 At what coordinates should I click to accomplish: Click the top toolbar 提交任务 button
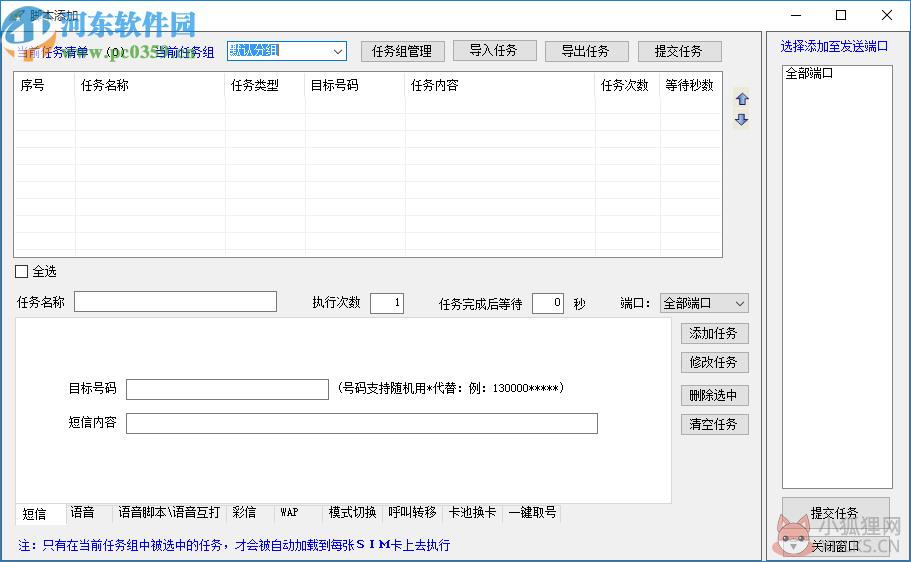679,51
